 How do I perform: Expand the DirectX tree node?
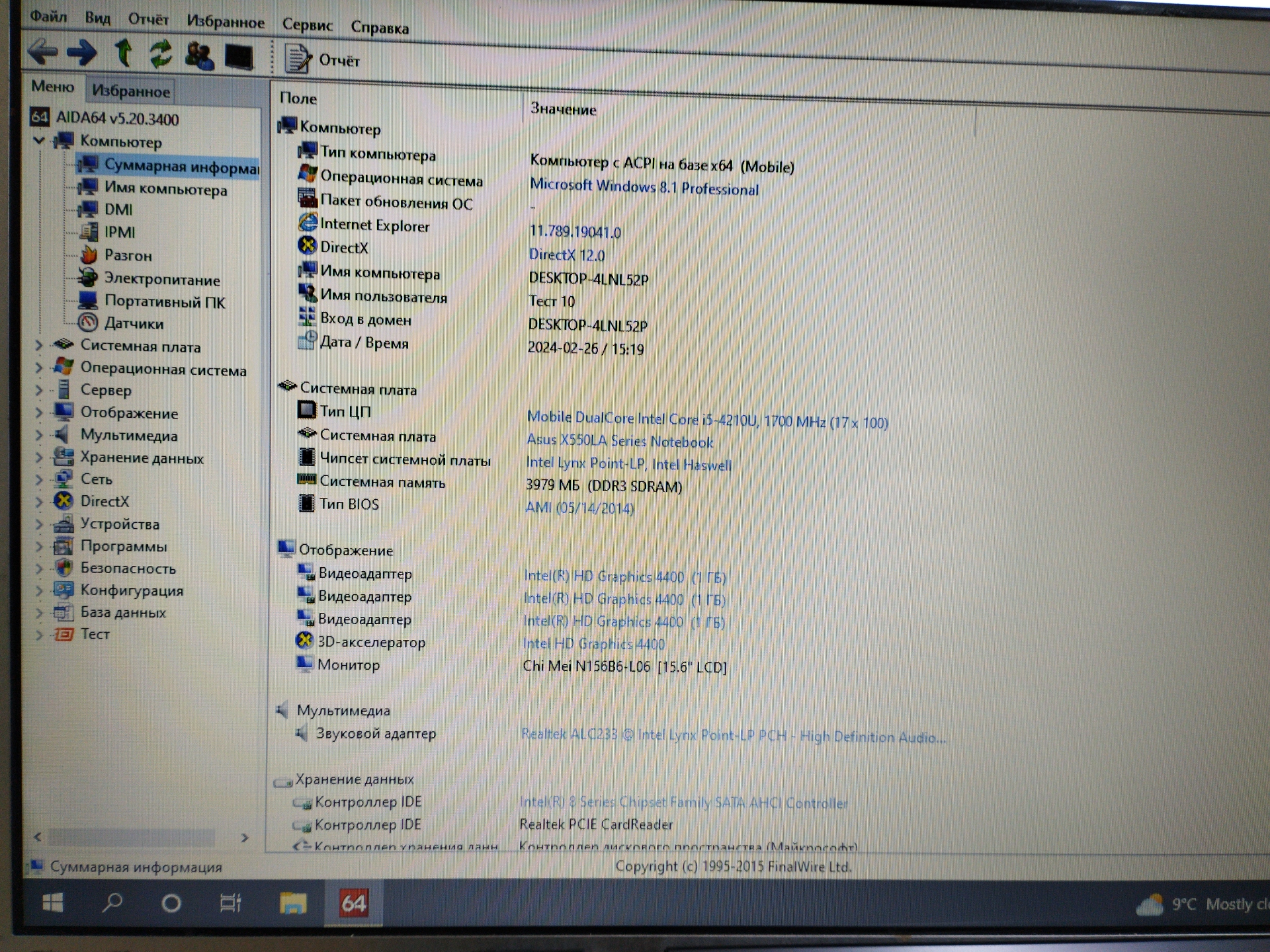coord(38,502)
